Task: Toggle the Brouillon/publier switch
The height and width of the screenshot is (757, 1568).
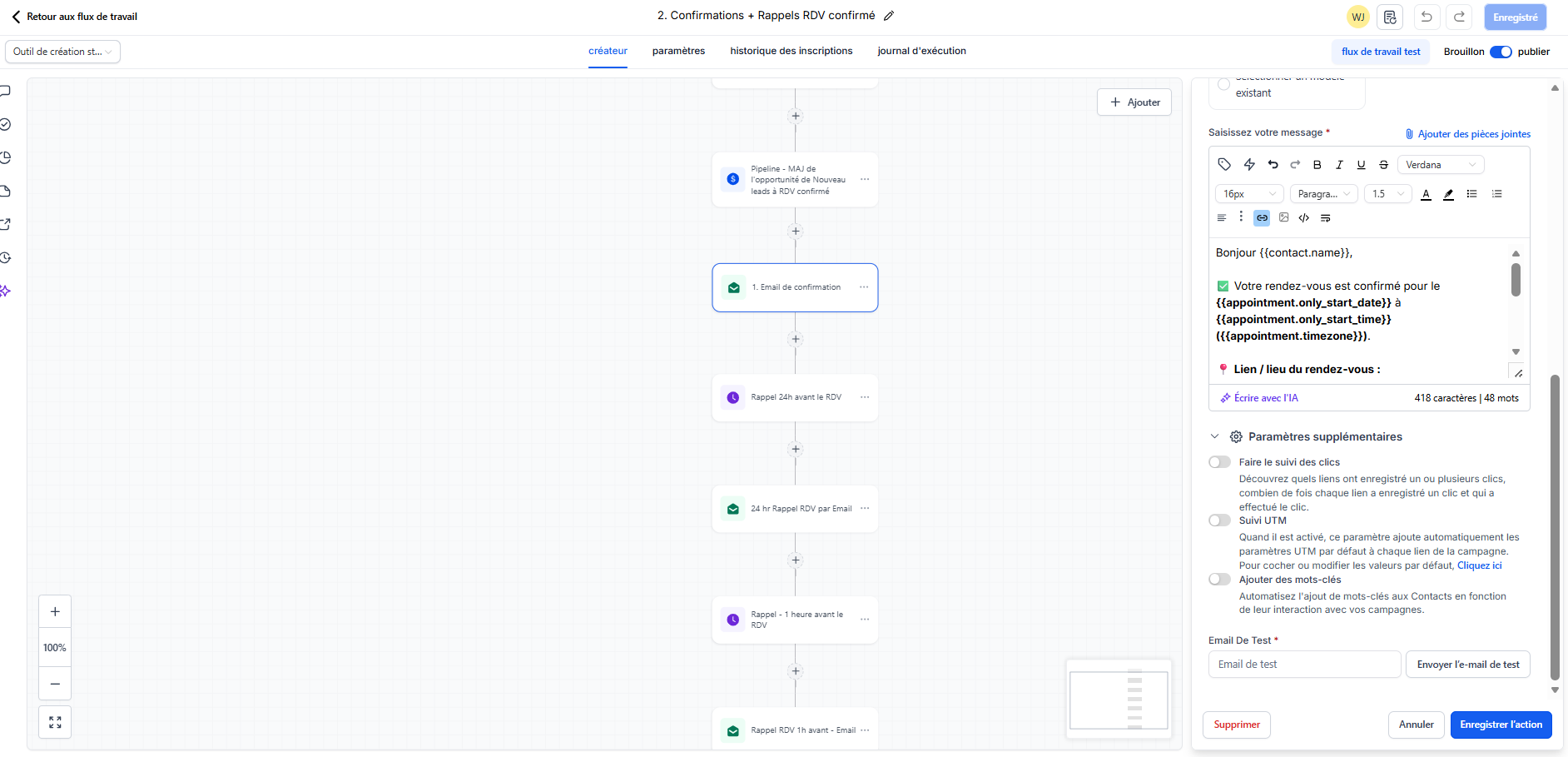Action: pos(1500,52)
